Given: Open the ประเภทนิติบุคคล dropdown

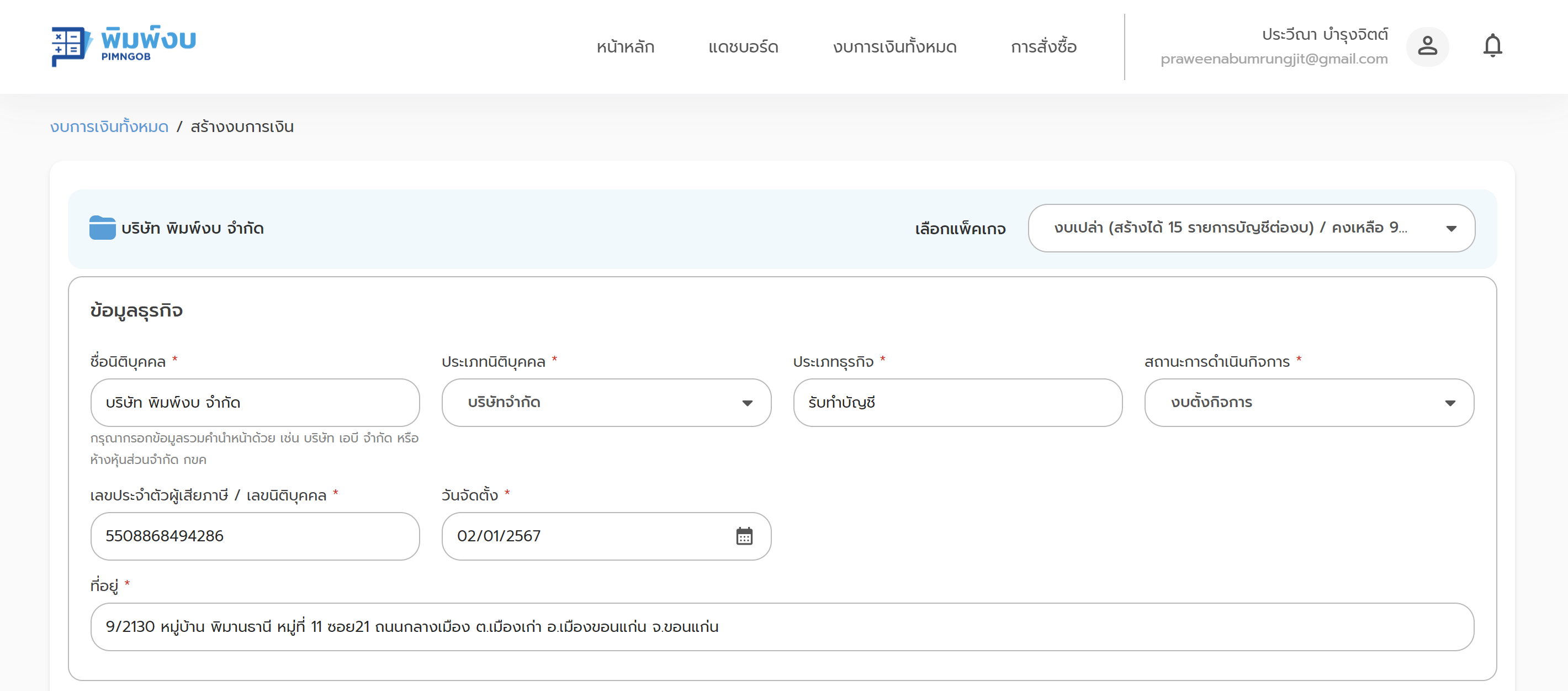Looking at the screenshot, I should 606,403.
